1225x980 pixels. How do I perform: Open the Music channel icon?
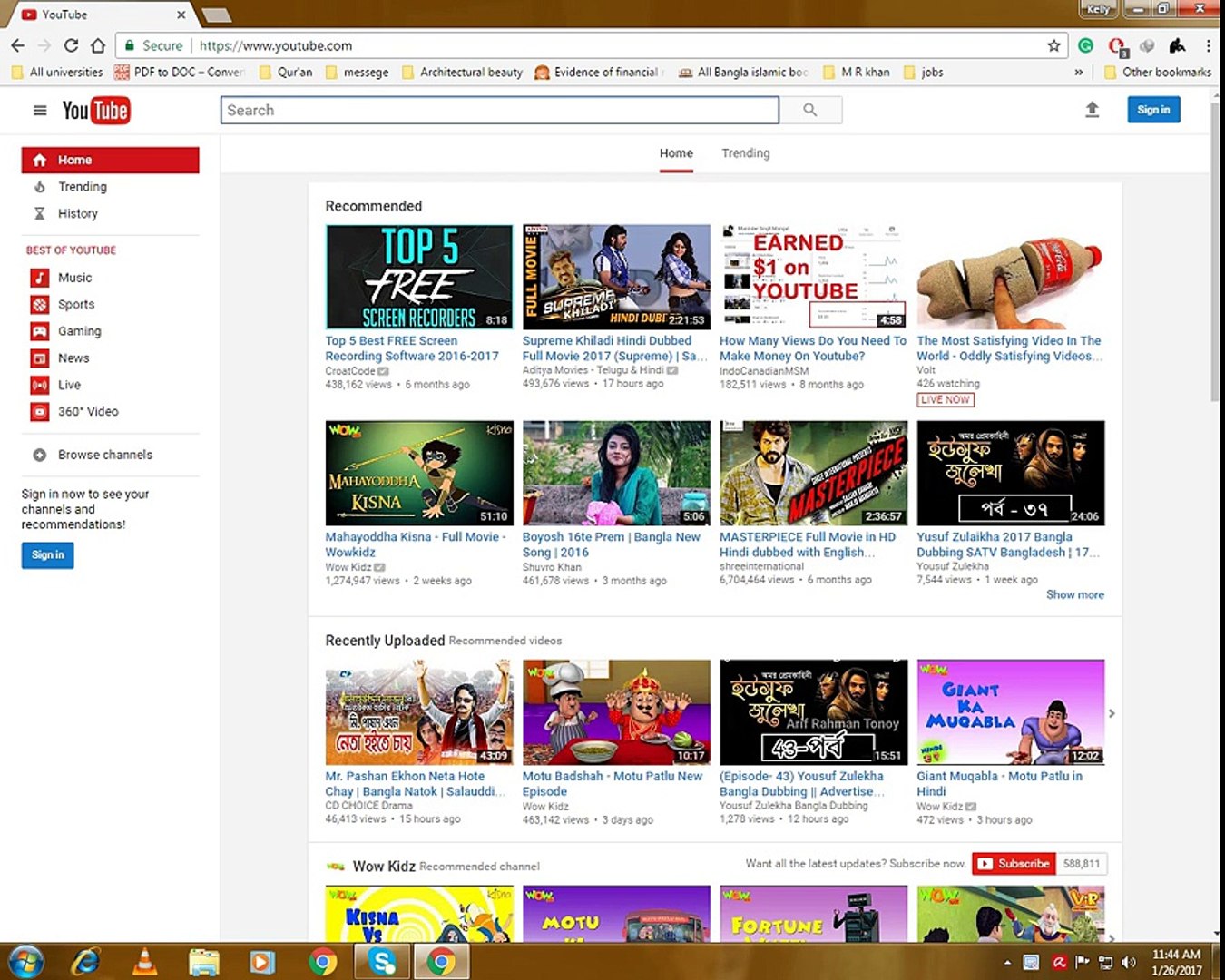(x=40, y=278)
